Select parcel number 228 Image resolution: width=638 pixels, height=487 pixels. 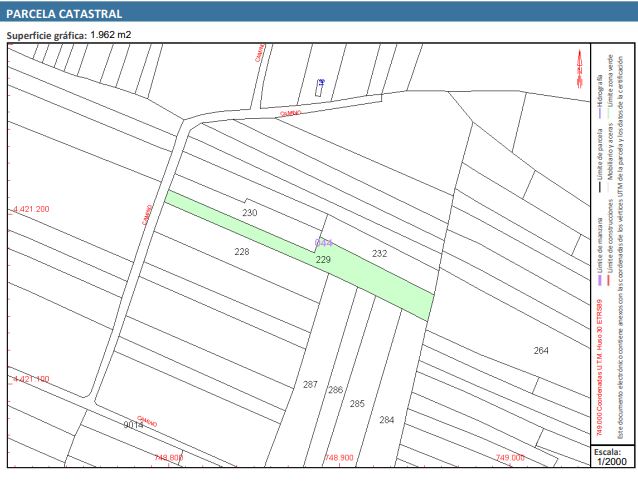(x=241, y=252)
